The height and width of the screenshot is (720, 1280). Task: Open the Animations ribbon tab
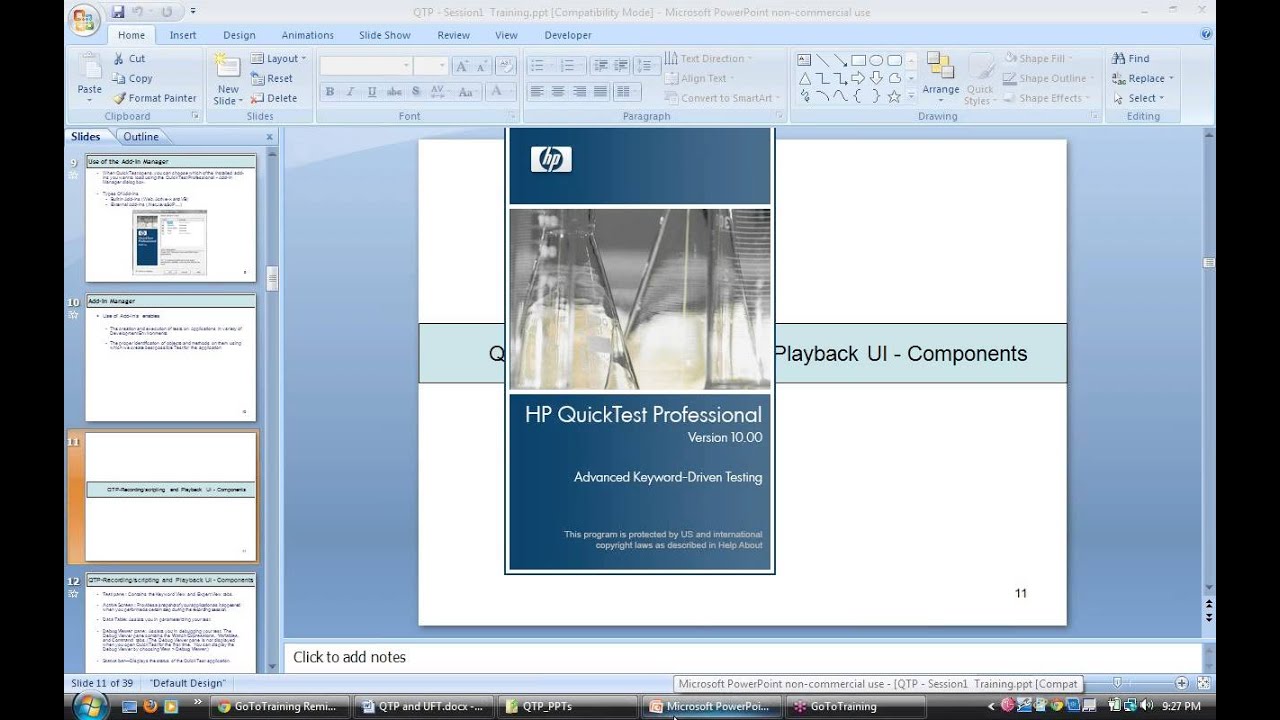pyautogui.click(x=308, y=35)
